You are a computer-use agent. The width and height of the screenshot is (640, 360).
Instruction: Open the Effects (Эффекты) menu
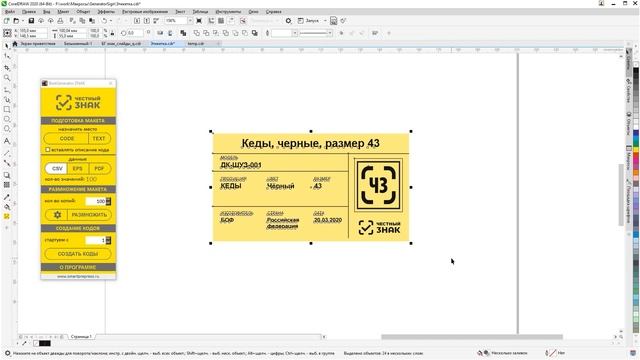(106, 12)
